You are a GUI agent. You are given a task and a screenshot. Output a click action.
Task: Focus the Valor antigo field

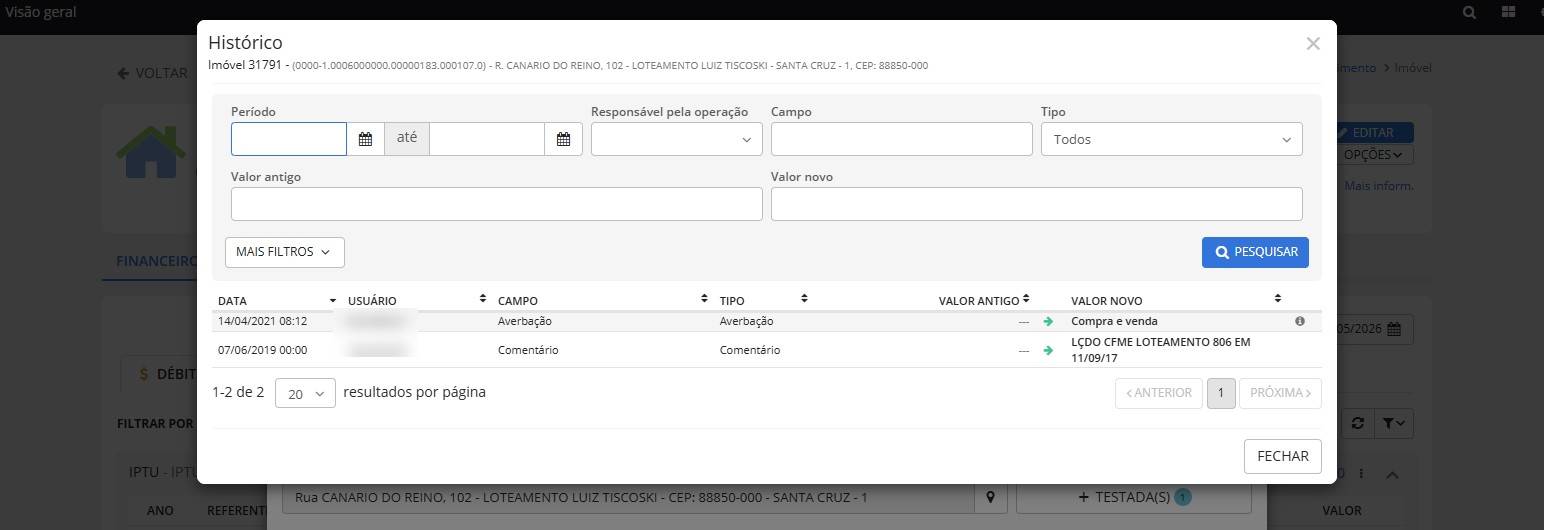pos(496,204)
